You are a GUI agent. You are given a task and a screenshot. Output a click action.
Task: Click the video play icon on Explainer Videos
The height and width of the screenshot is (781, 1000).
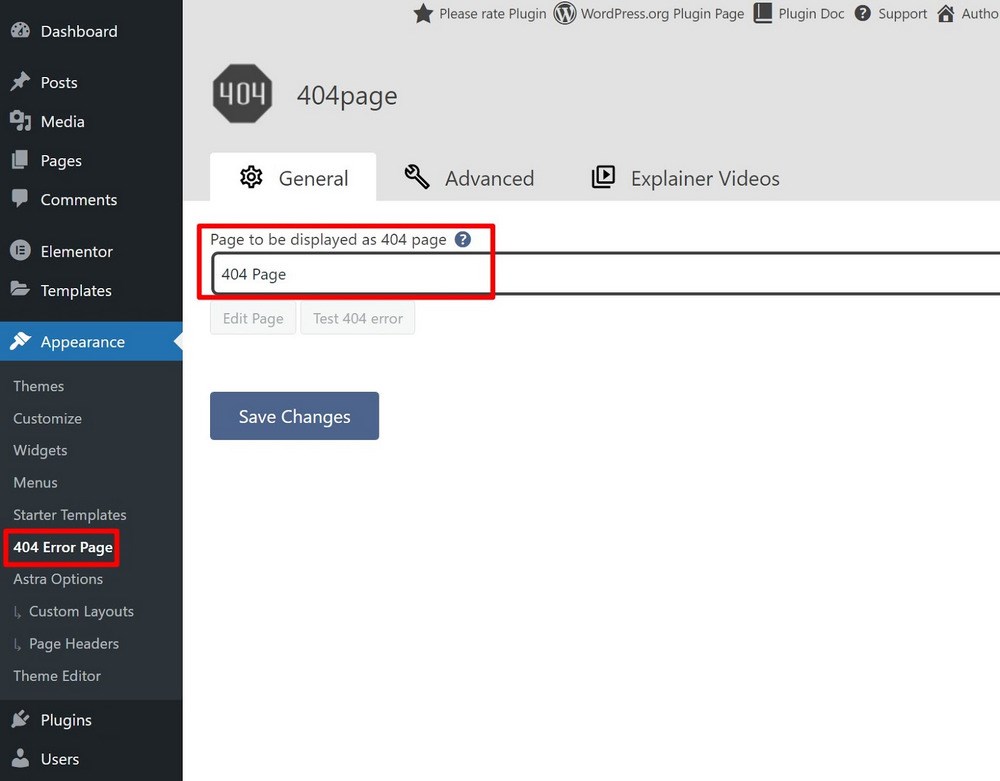(603, 177)
